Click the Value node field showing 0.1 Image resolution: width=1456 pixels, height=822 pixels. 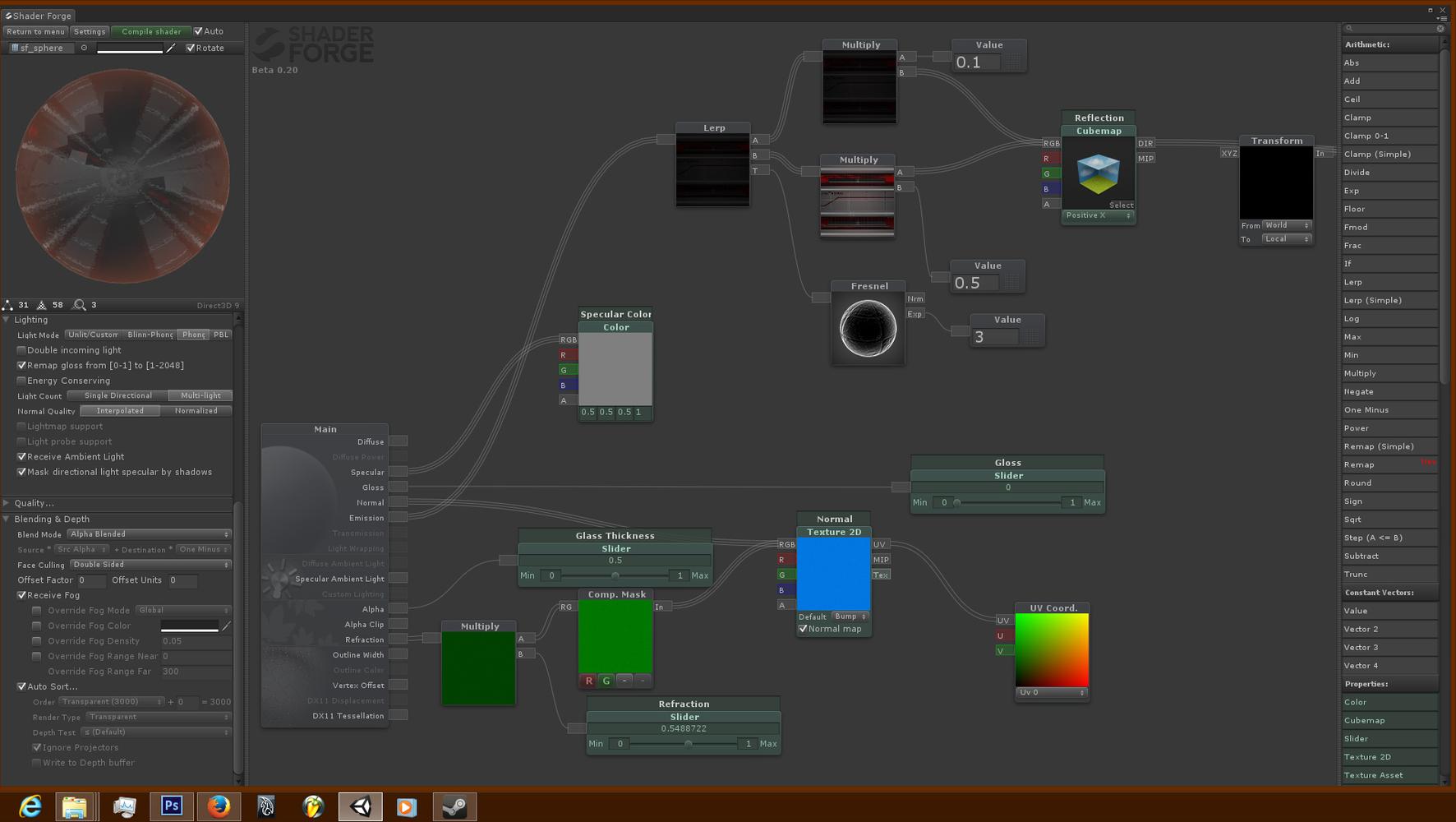[977, 62]
